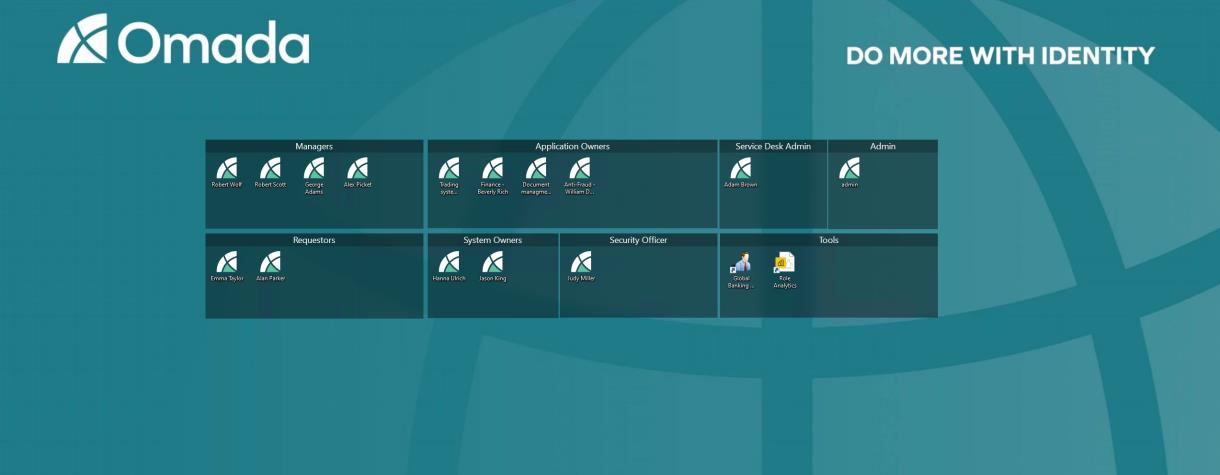Select the Requestors group header
Screen dimensions: 1220x475
pos(314,240)
